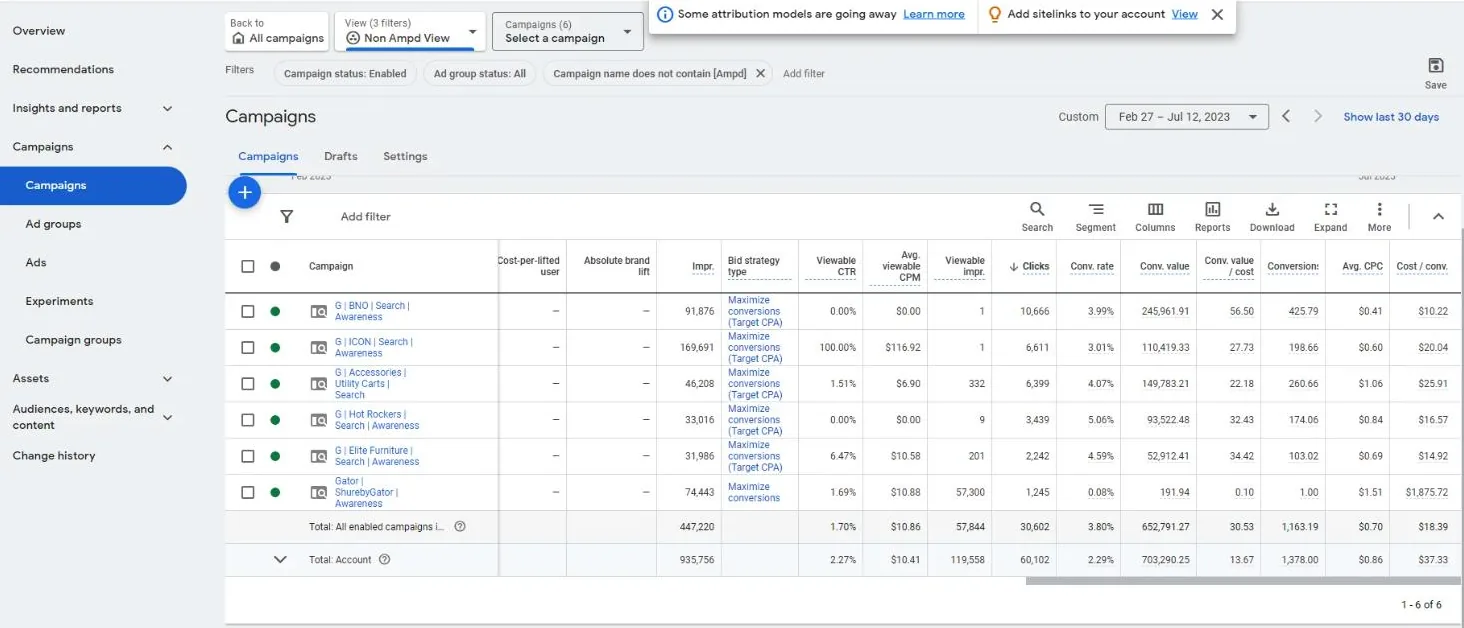Switch to the Settings tab
Image resolution: width=1464 pixels, height=628 pixels.
[405, 156]
